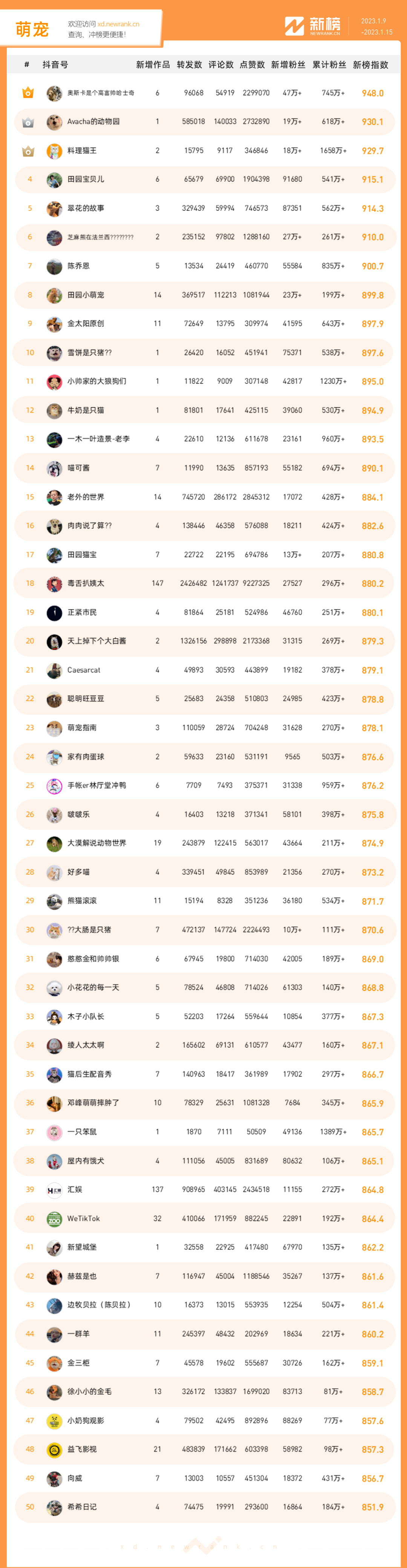Image resolution: width=407 pixels, height=1568 pixels.
Task: Click the 小奶狗观影 yellow avatar icon
Action: [54, 1421]
